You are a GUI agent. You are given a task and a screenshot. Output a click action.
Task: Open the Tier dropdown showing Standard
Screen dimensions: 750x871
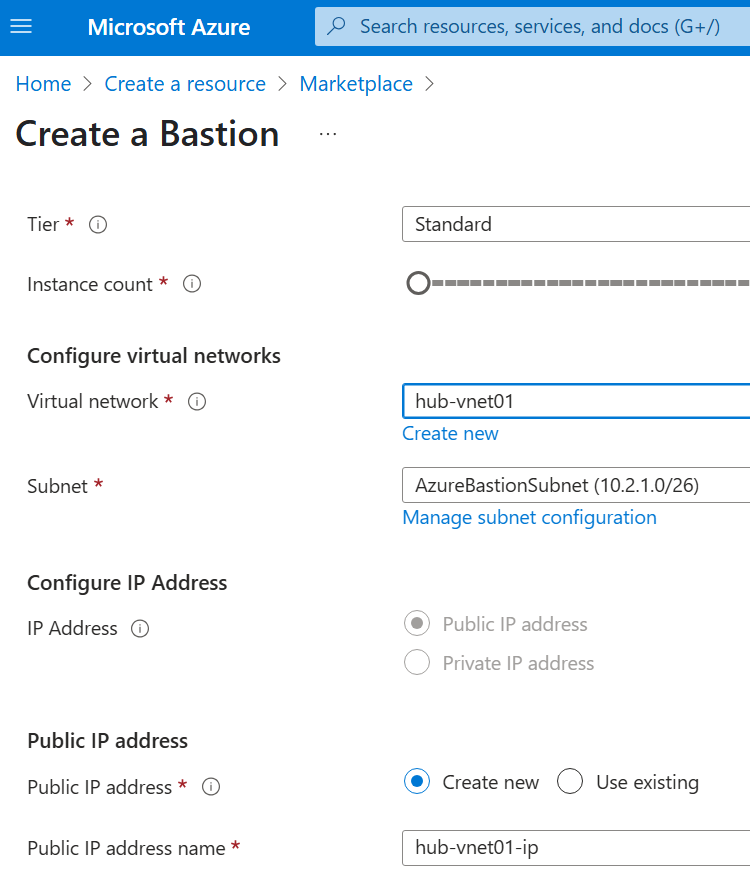click(x=576, y=224)
